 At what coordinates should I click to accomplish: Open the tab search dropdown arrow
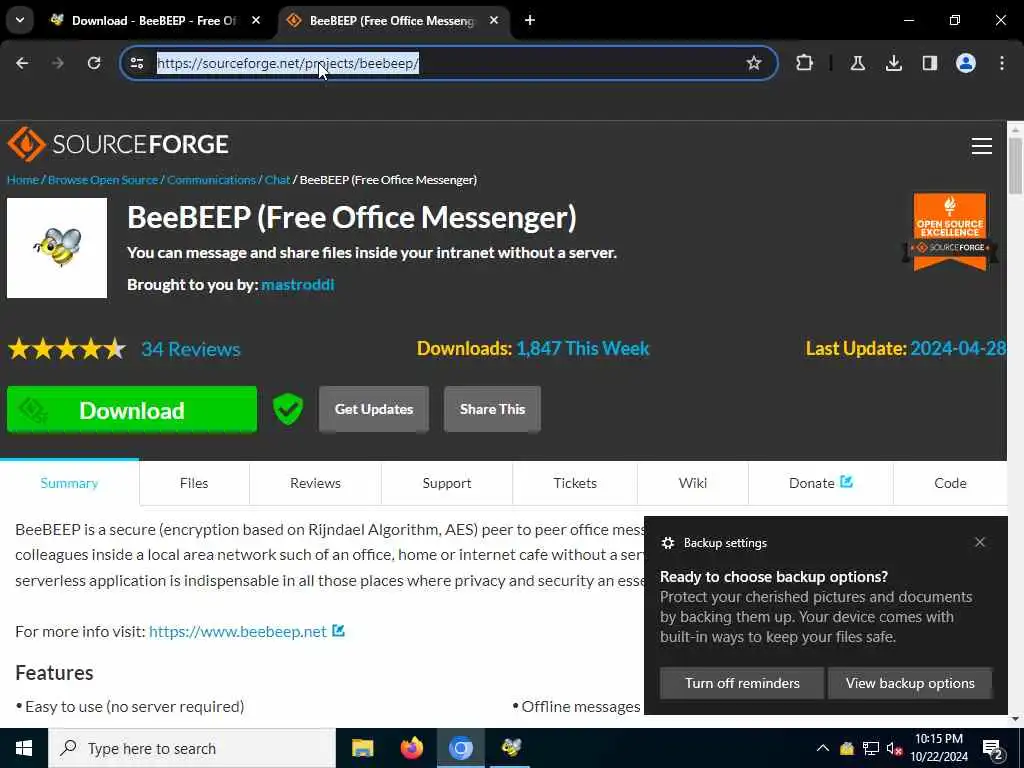tap(20, 20)
